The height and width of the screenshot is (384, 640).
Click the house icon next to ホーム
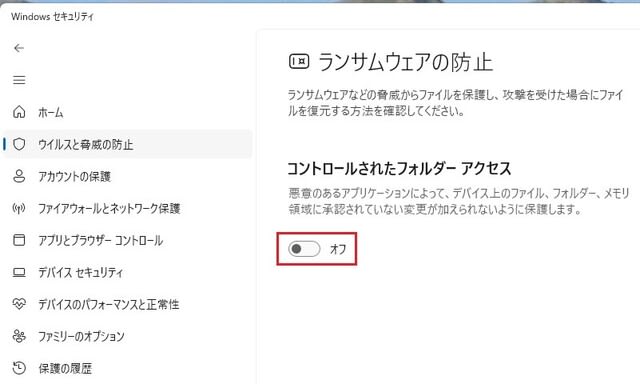[19, 112]
